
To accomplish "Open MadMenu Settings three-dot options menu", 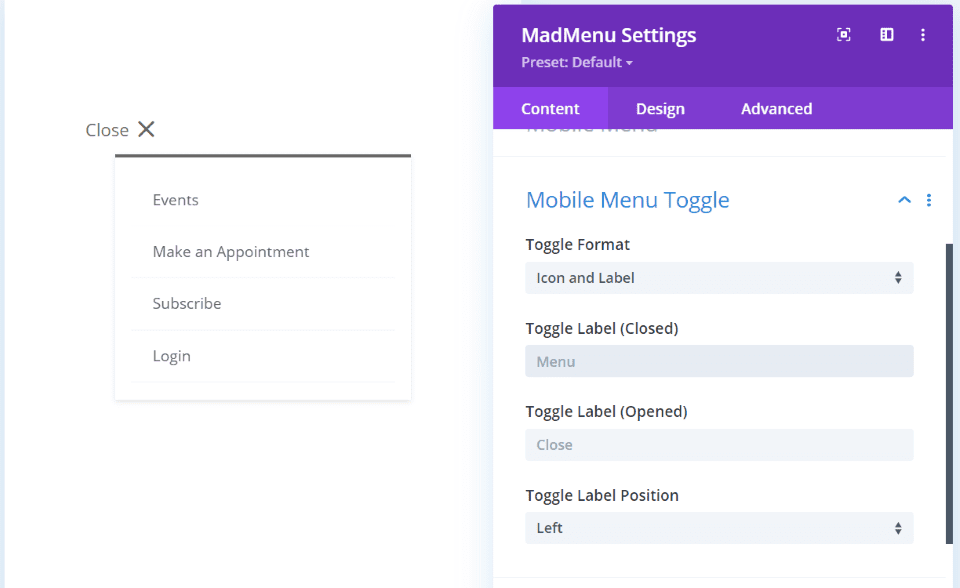I will point(923,35).
